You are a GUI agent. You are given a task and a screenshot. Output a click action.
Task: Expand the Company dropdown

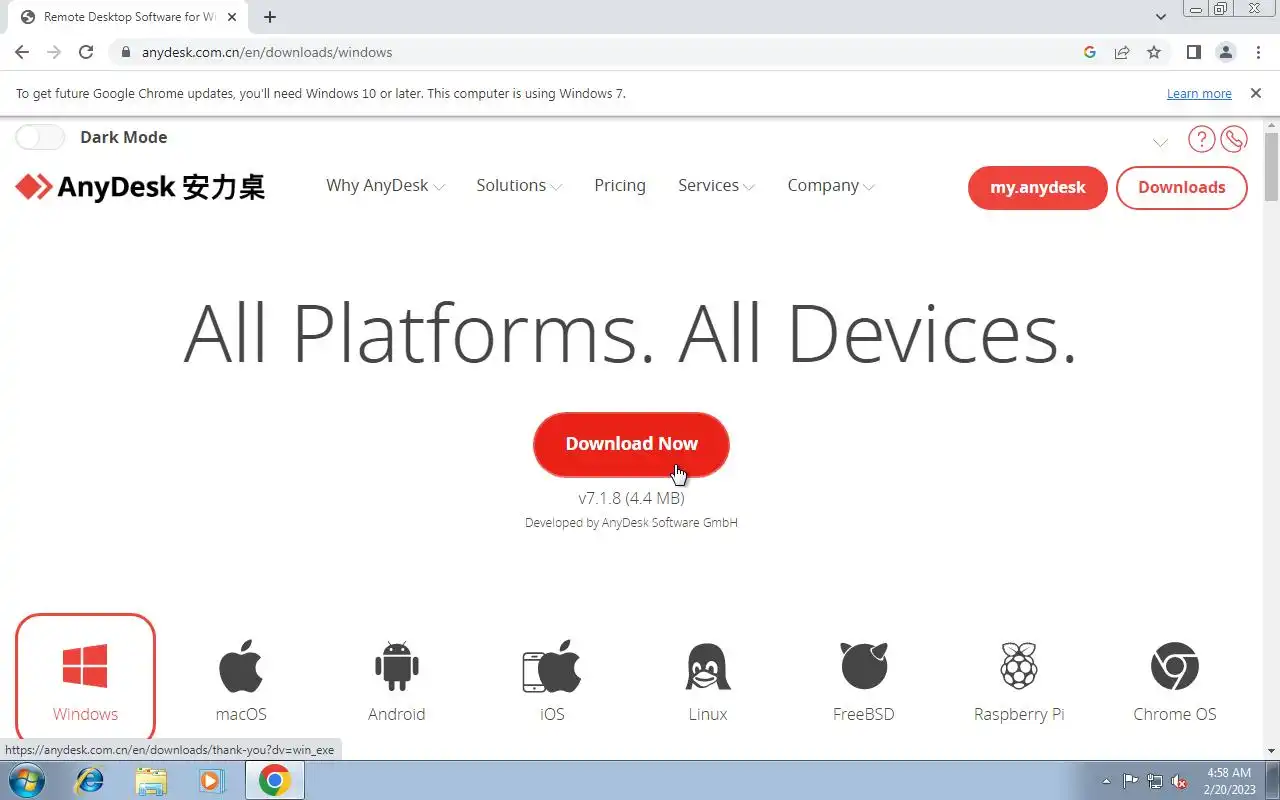click(831, 186)
